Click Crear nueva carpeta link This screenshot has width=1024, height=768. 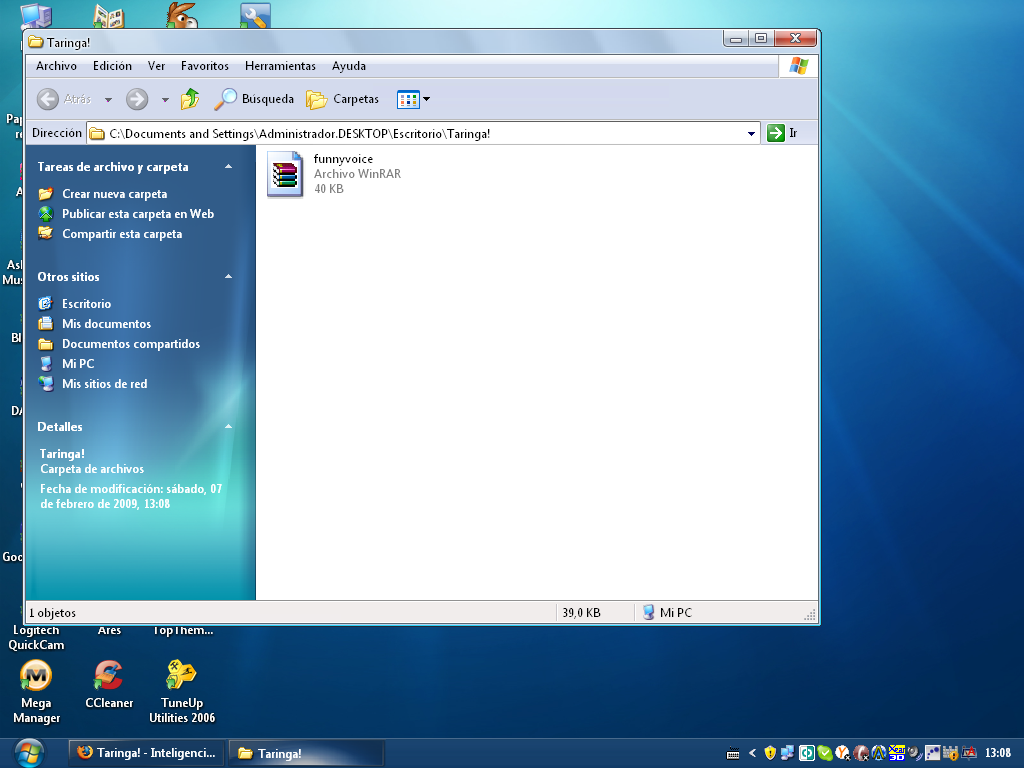click(114, 194)
